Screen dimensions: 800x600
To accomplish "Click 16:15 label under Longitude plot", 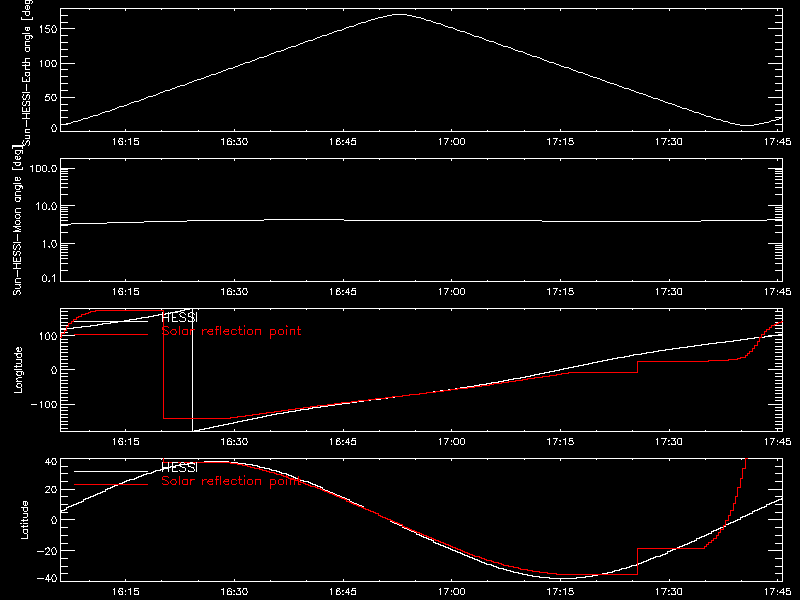I will click(126, 442).
